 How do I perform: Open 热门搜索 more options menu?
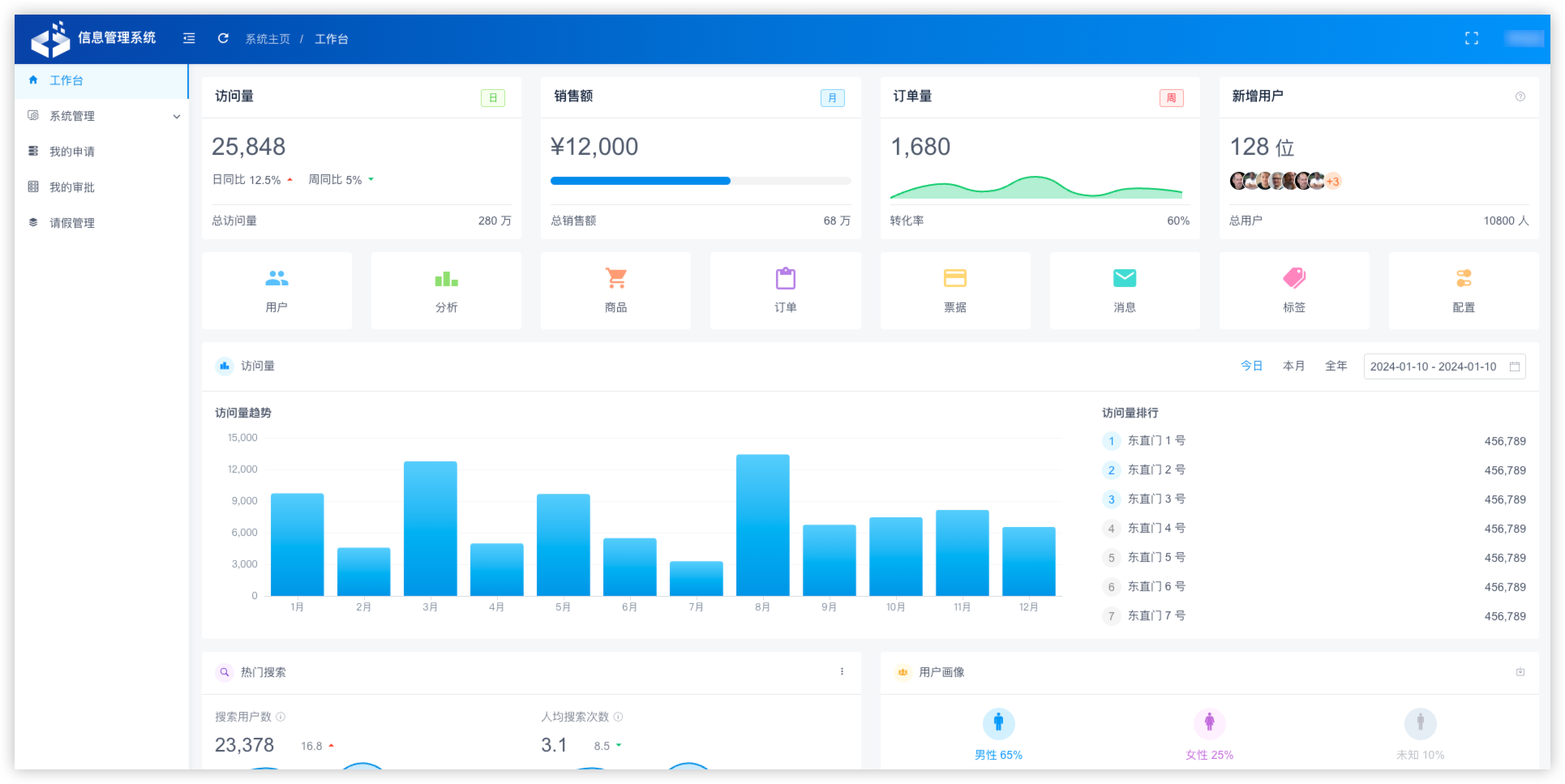pyautogui.click(x=842, y=671)
